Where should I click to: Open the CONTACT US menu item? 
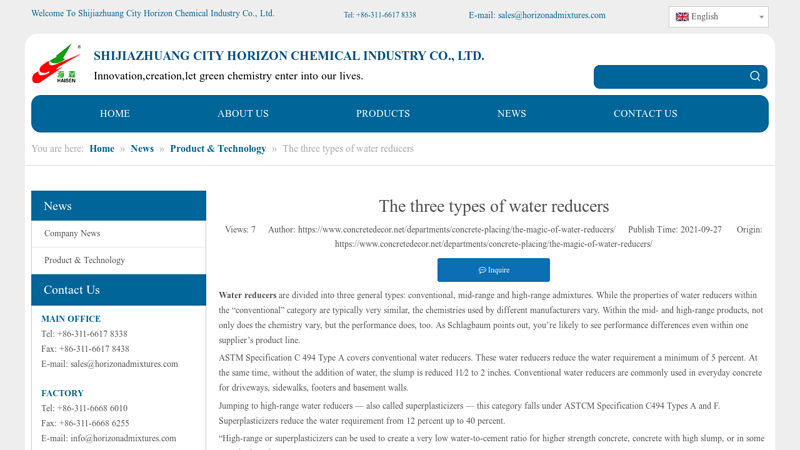tap(645, 114)
